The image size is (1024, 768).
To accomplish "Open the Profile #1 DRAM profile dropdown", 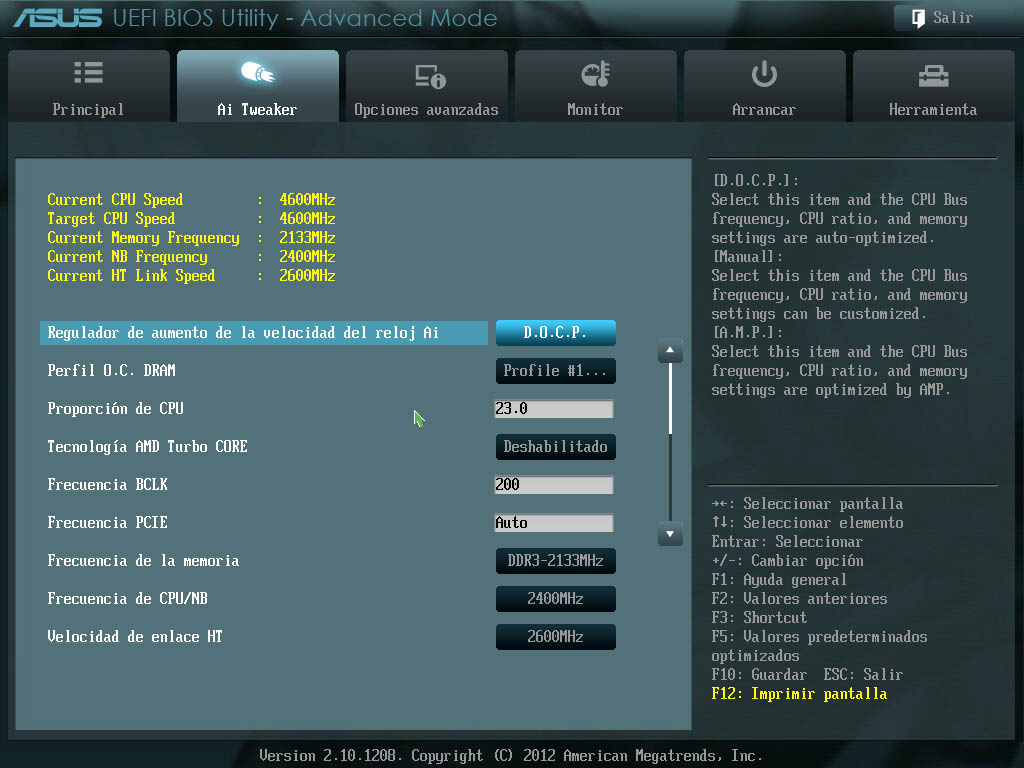I will coord(556,371).
